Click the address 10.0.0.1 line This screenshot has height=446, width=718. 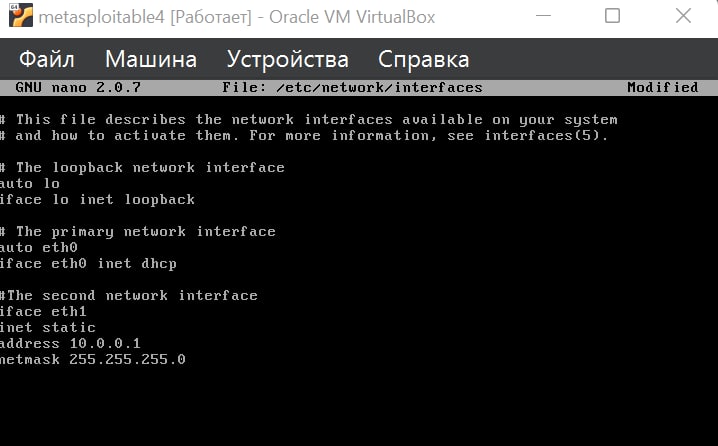70,344
